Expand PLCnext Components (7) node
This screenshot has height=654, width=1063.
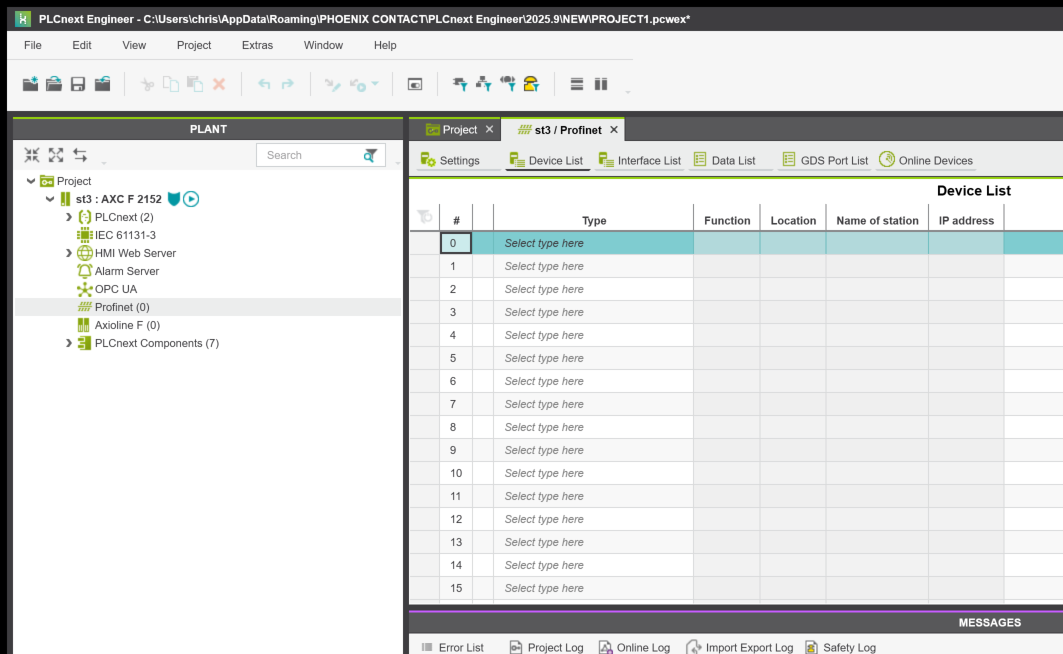coord(69,343)
